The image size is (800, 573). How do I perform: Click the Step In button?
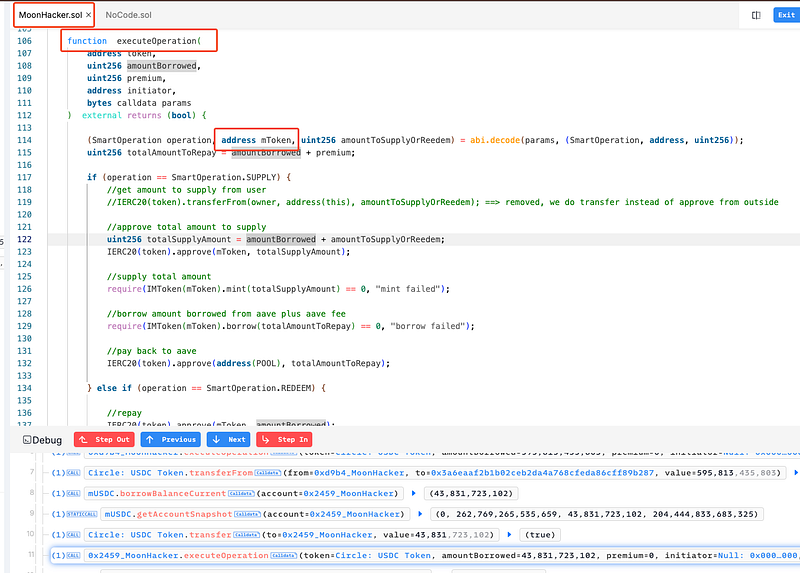[286, 439]
